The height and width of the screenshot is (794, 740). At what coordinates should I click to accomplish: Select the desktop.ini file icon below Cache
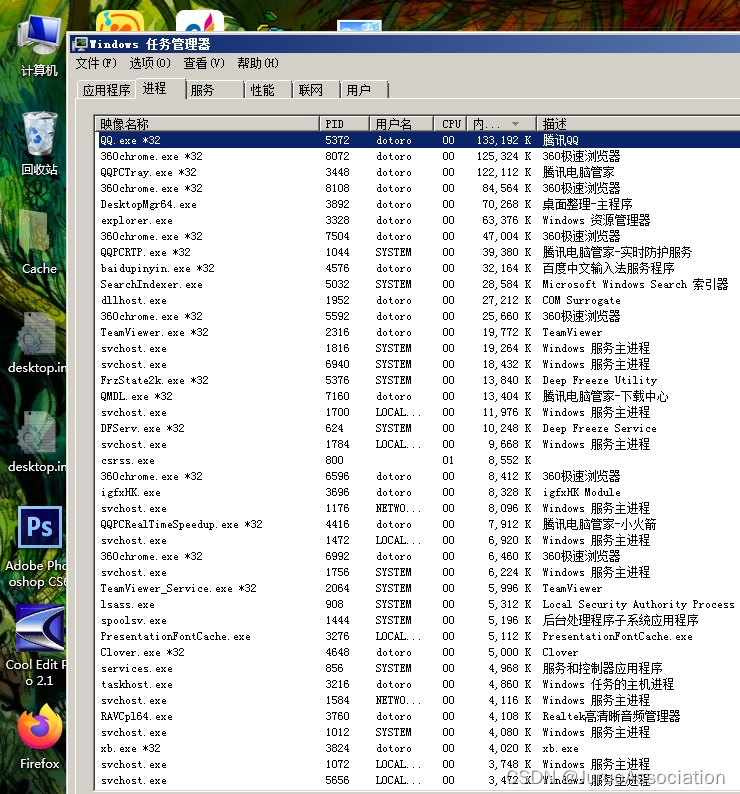coord(36,342)
